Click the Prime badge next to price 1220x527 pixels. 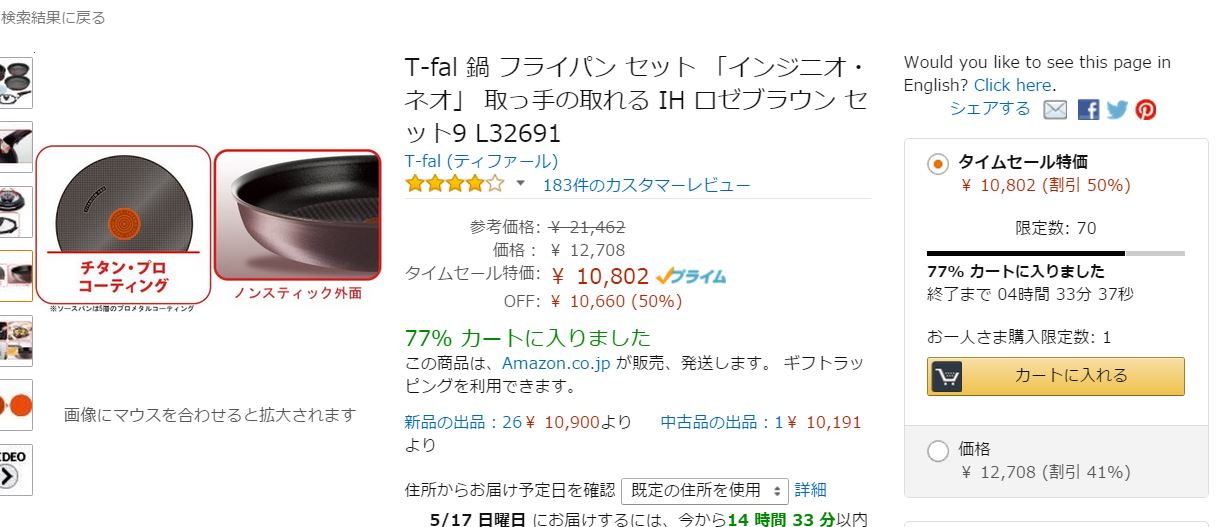pos(692,276)
